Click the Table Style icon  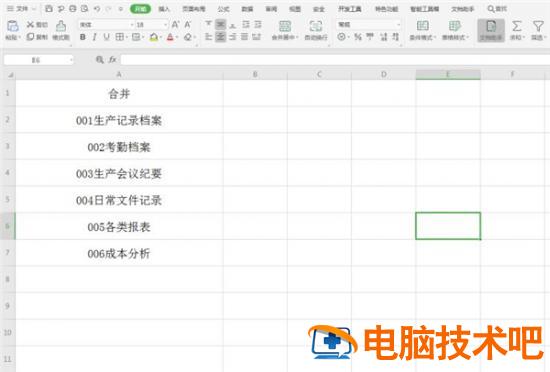click(455, 26)
